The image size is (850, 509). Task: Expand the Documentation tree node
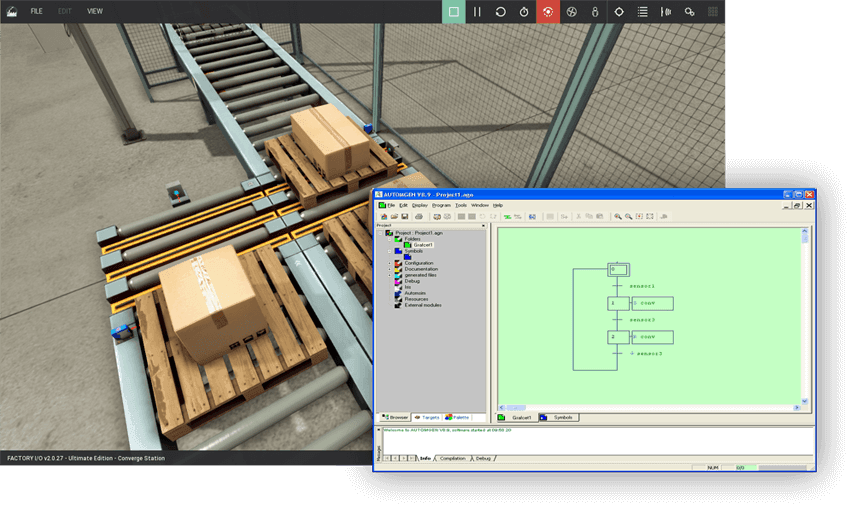pos(389,269)
